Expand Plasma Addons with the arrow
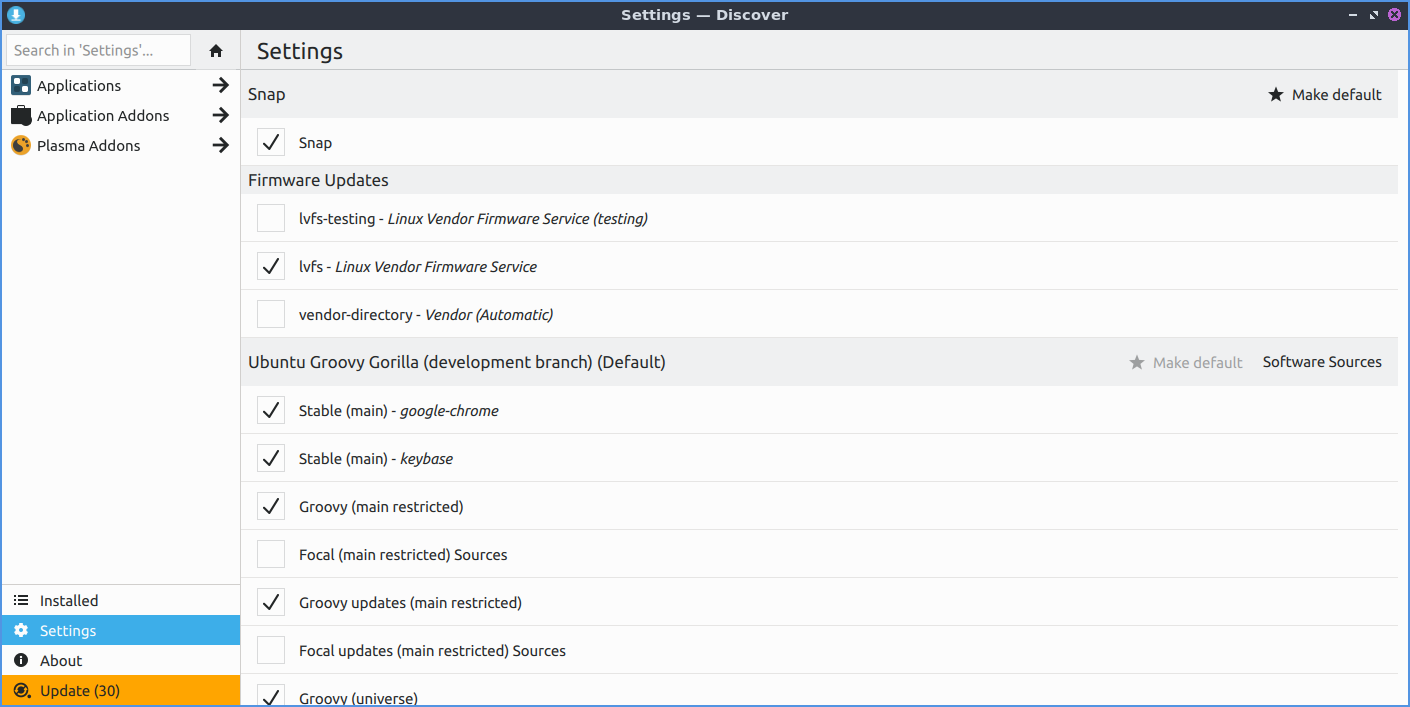The image size is (1410, 707). (221, 146)
